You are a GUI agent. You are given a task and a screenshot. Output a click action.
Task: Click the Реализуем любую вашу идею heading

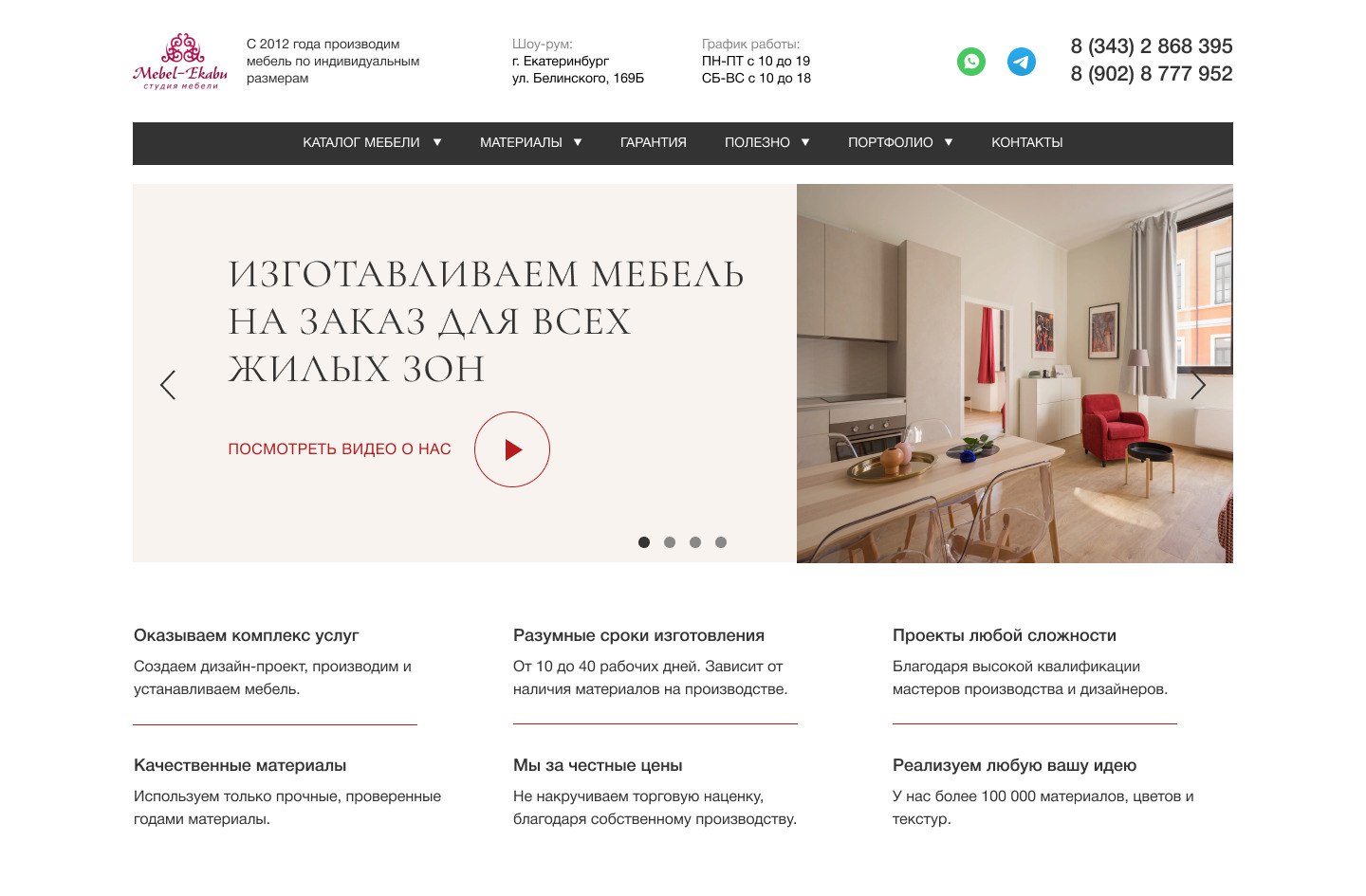[x=1014, y=765]
